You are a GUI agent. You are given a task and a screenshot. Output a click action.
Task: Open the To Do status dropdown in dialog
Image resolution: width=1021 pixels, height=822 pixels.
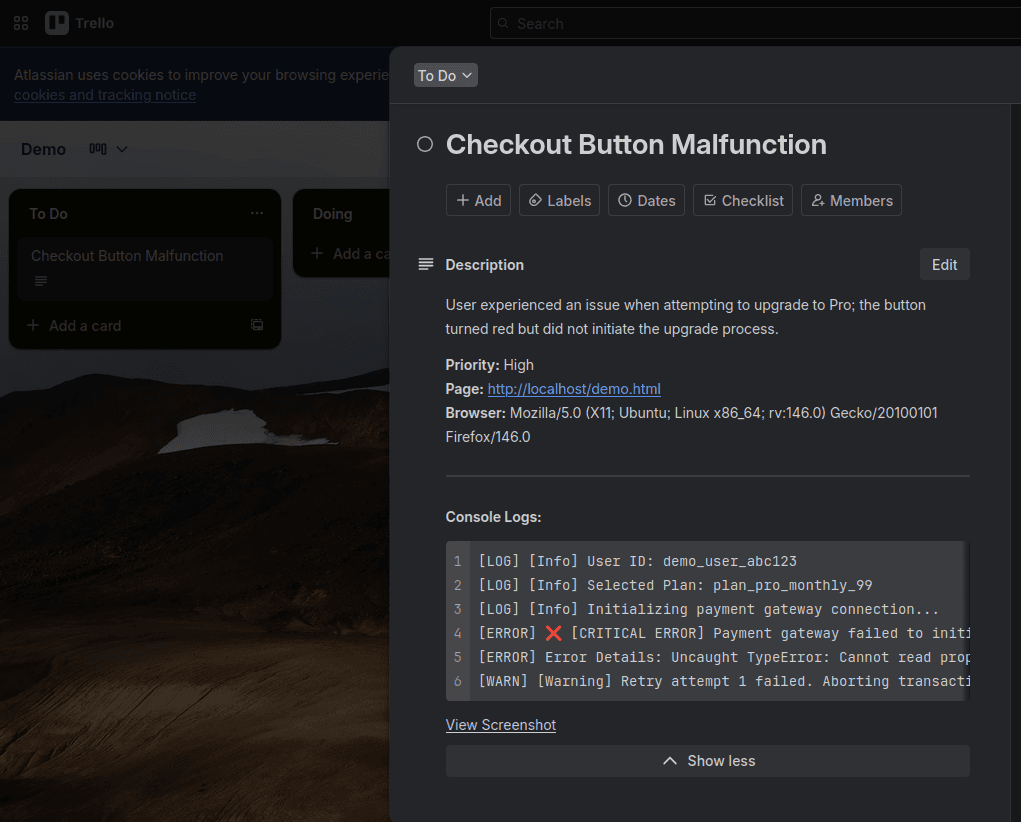pos(445,74)
